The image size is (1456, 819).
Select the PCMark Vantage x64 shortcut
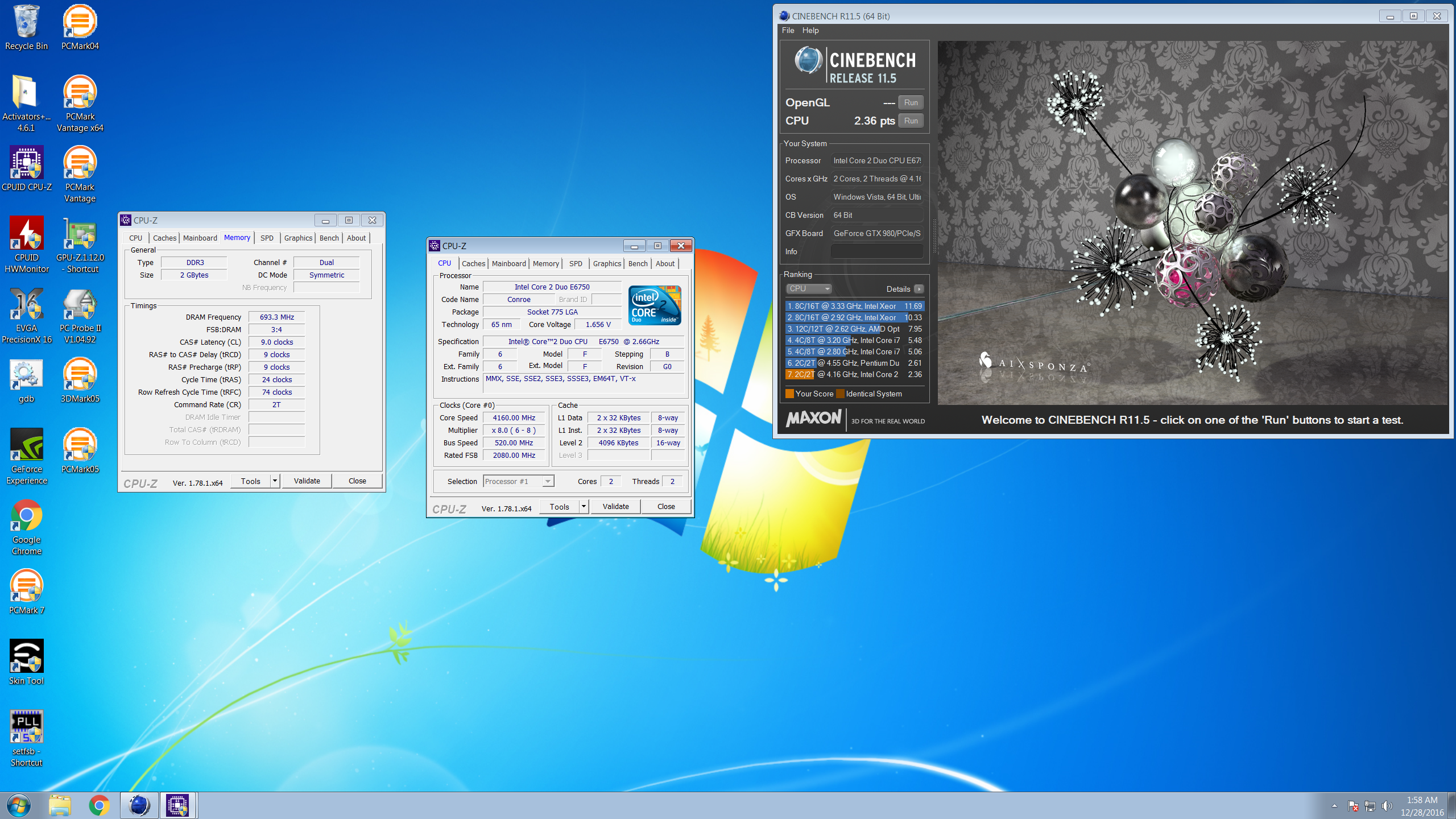80,104
